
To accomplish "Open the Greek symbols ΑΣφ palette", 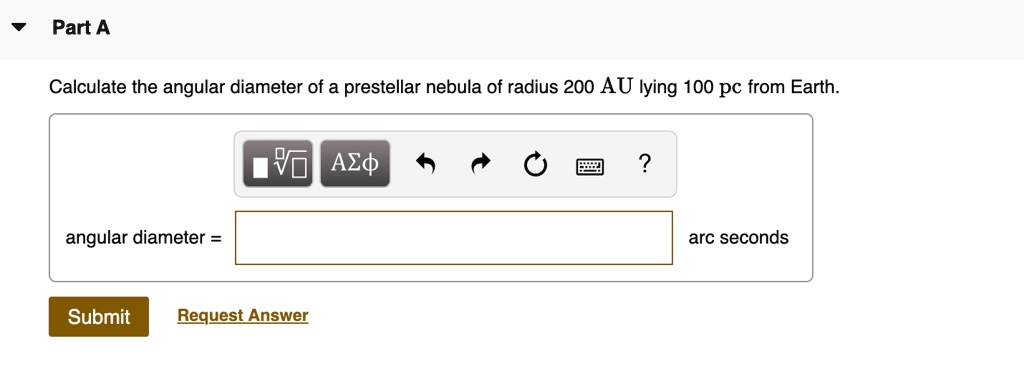I will coord(355,164).
